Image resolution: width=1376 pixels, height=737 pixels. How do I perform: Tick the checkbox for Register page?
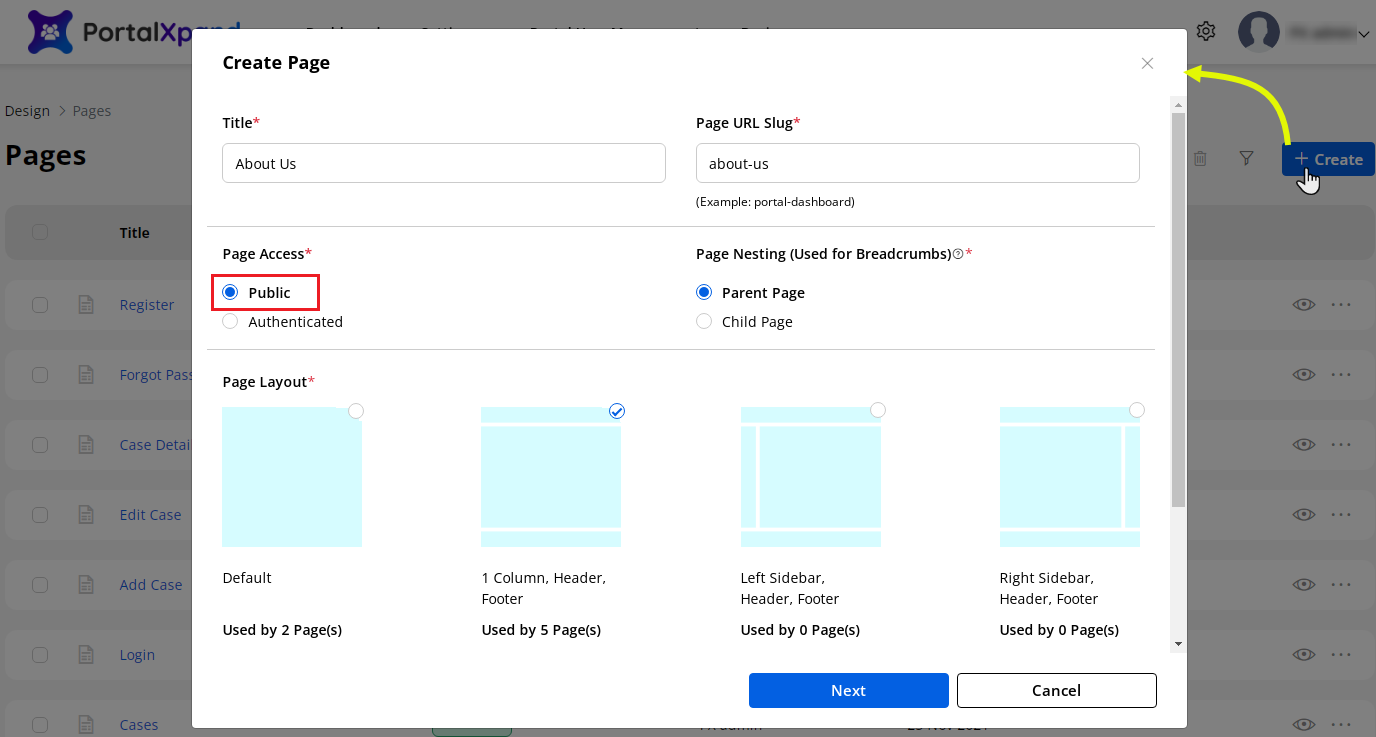point(40,305)
